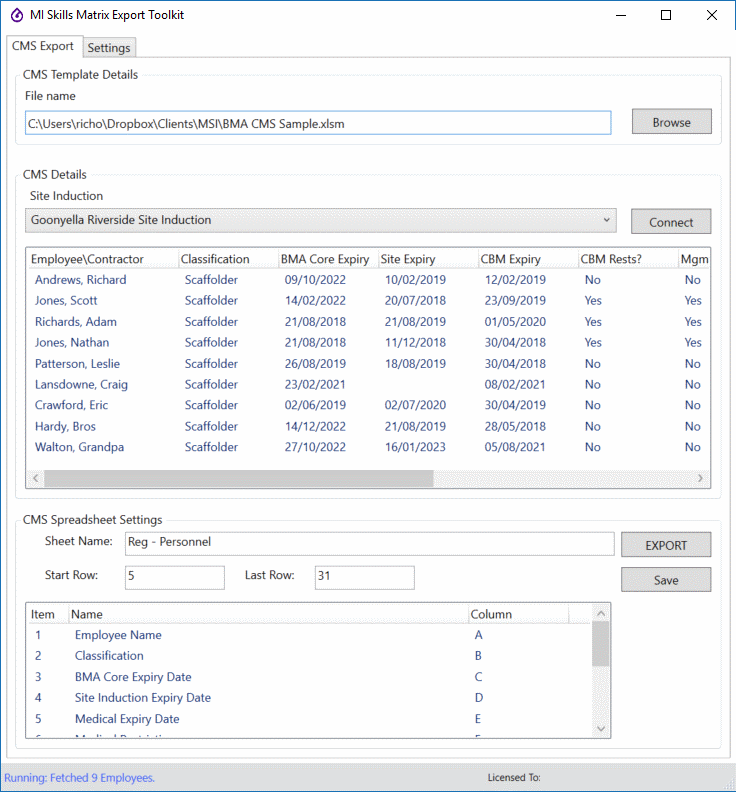The height and width of the screenshot is (792, 736).
Task: Select the Jones, Scott row
Action: [x=368, y=301]
